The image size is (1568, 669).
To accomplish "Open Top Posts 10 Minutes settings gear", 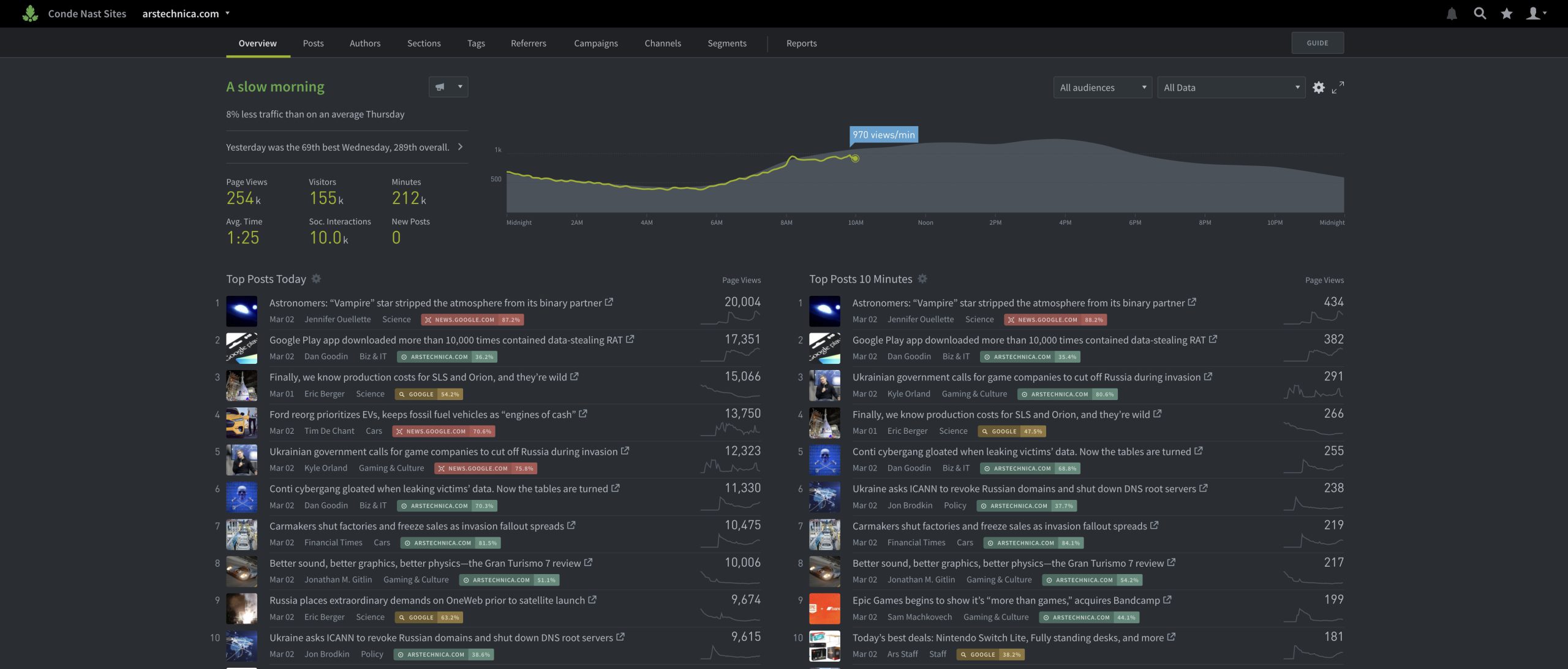I will tap(922, 279).
